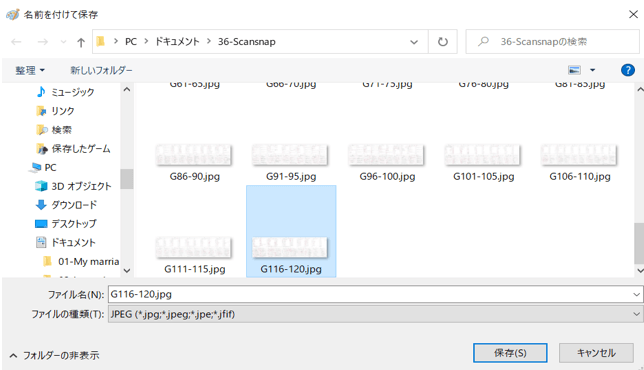Viewport: 644px width, 370px height.
Task: Select ミュージック in the navigation pane
Action: (73, 92)
